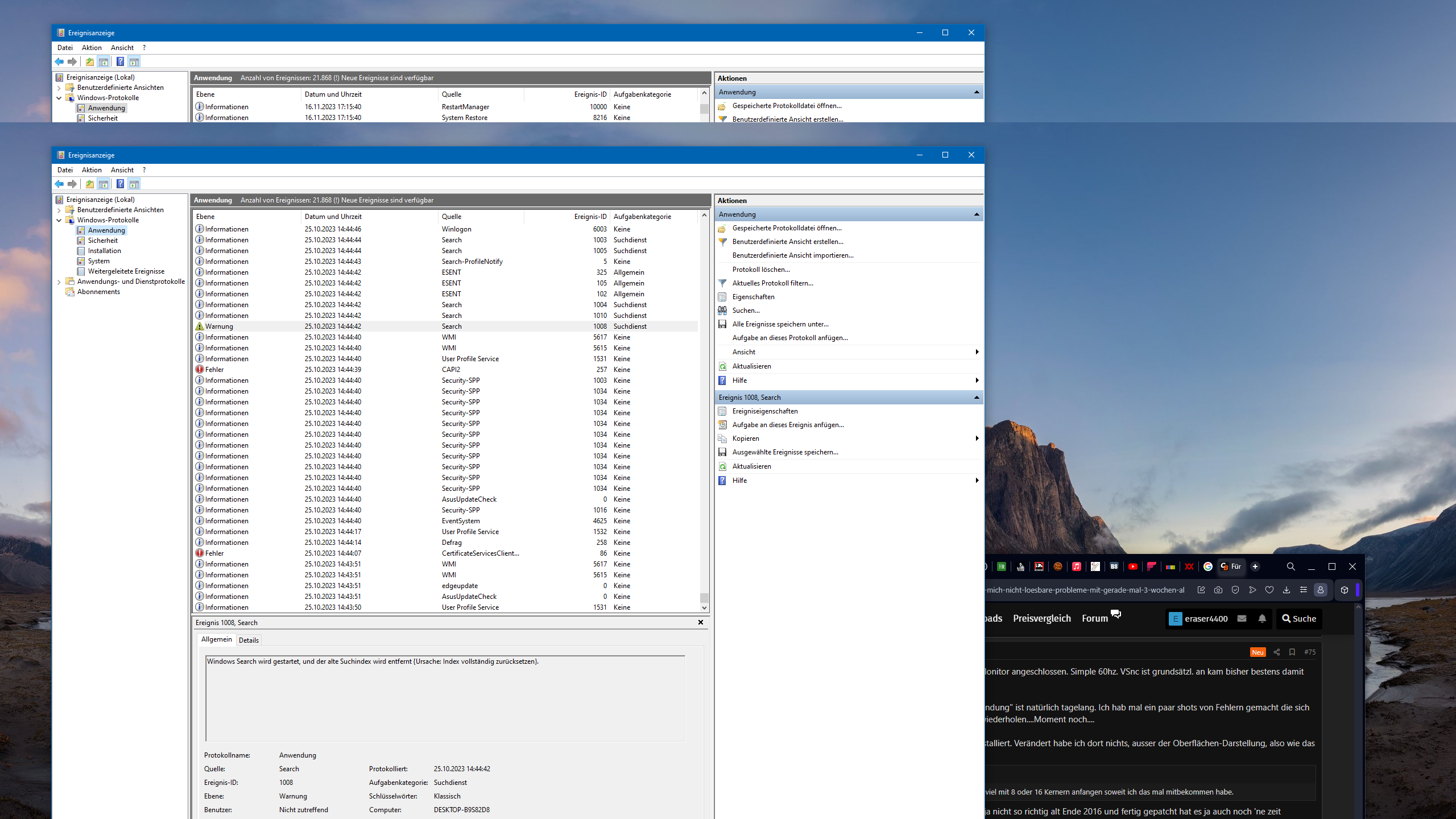
Task: Click the filter icon for Aktuelles Protokoll filtern
Action: click(x=722, y=283)
